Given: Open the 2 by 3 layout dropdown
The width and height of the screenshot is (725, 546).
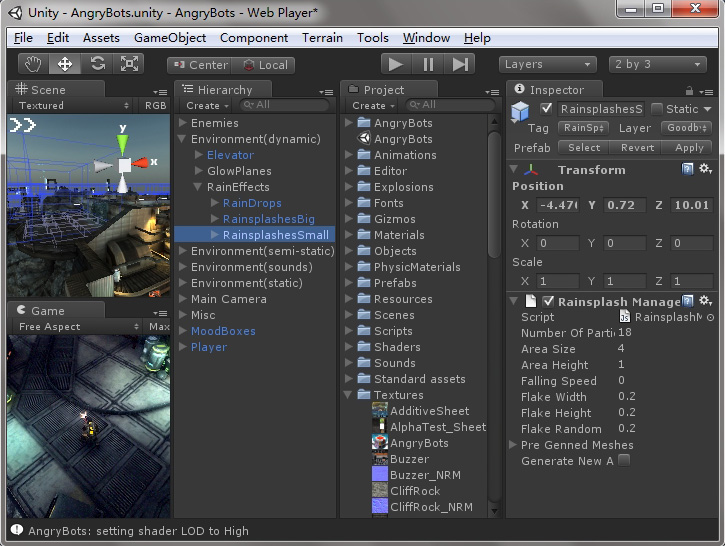Looking at the screenshot, I should (658, 64).
